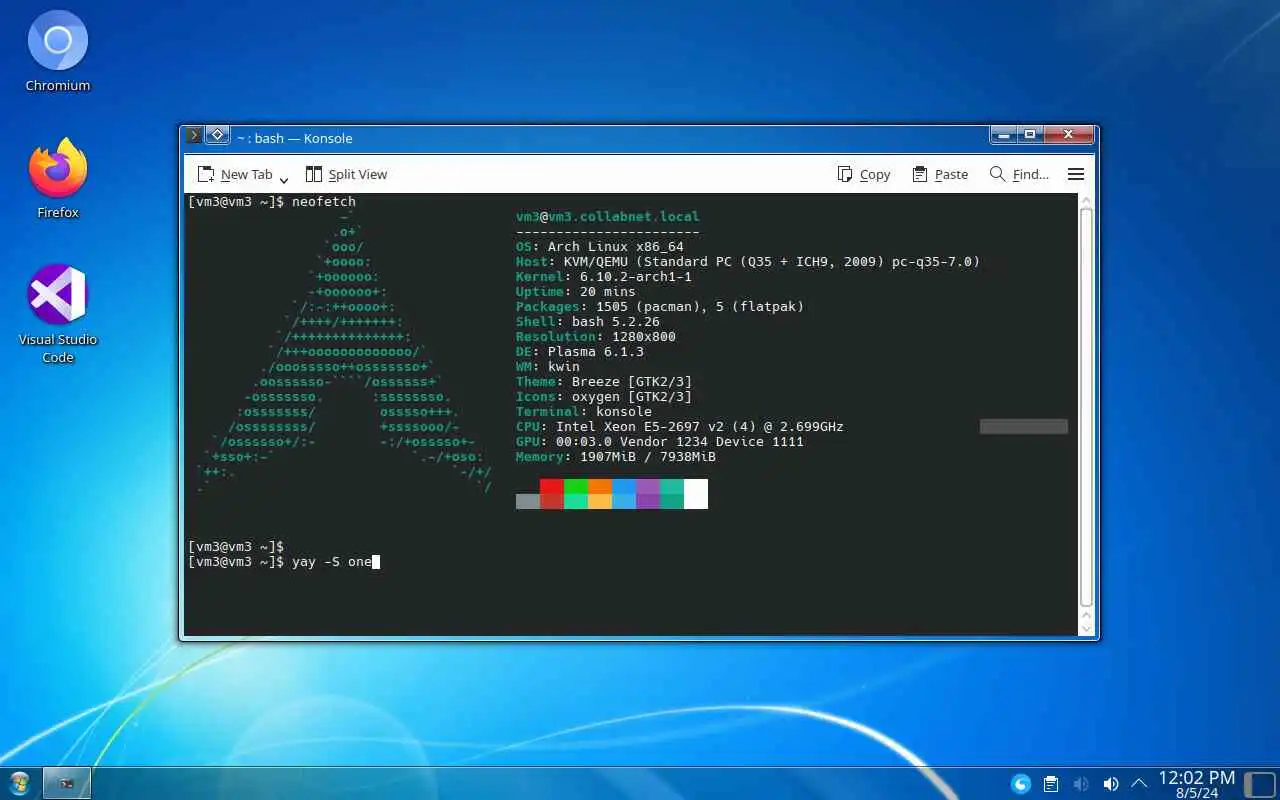The image size is (1280, 800).
Task: Open the volume speaker tray icon
Action: click(1110, 784)
